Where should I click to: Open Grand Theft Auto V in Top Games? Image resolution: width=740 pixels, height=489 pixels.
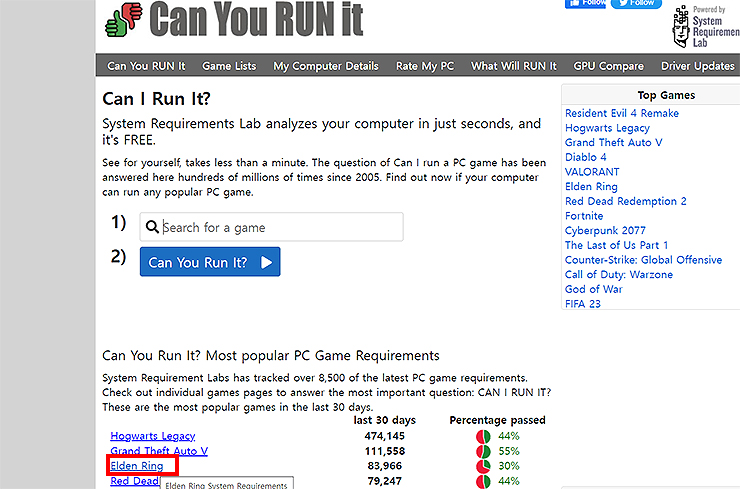tap(614, 143)
